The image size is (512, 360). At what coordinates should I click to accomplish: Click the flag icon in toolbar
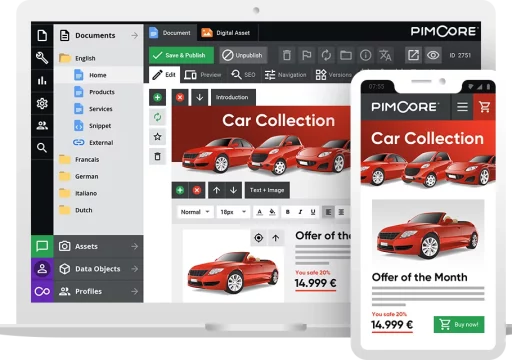tap(306, 55)
